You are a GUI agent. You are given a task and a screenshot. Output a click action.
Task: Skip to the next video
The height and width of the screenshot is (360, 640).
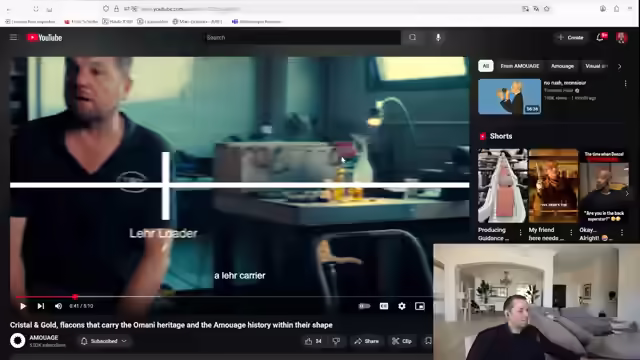41,306
